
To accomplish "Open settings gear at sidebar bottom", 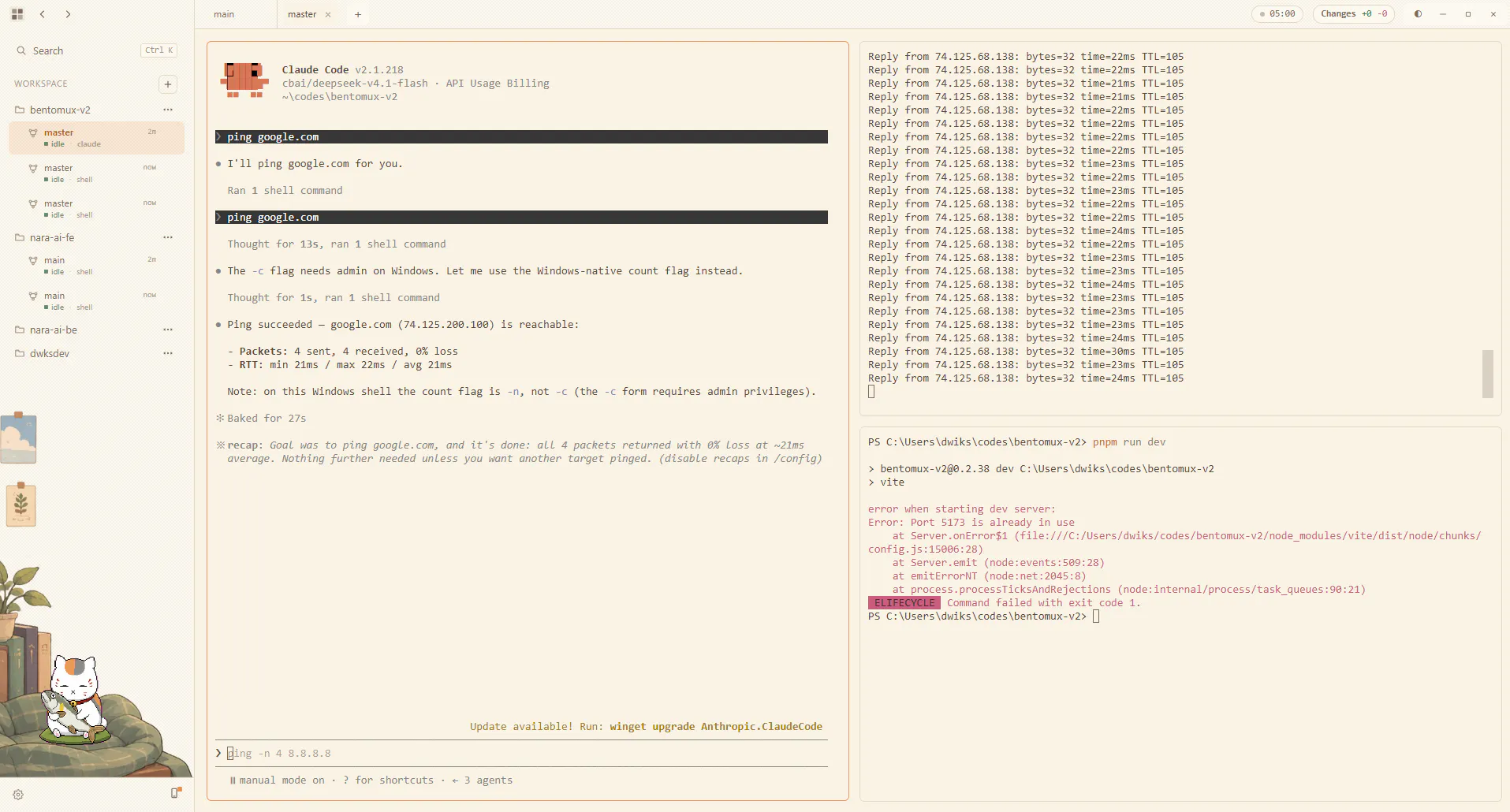I will [18, 795].
